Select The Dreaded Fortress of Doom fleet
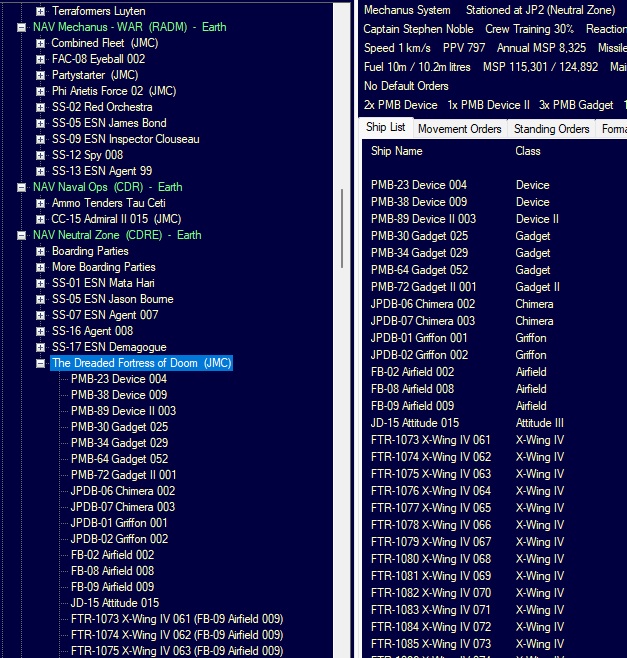The height and width of the screenshot is (658, 627). pyautogui.click(x=141, y=363)
